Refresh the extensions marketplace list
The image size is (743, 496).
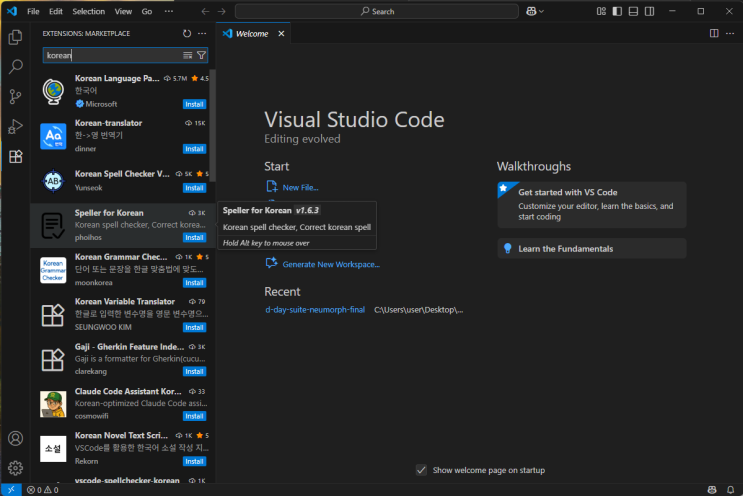pyautogui.click(x=187, y=34)
